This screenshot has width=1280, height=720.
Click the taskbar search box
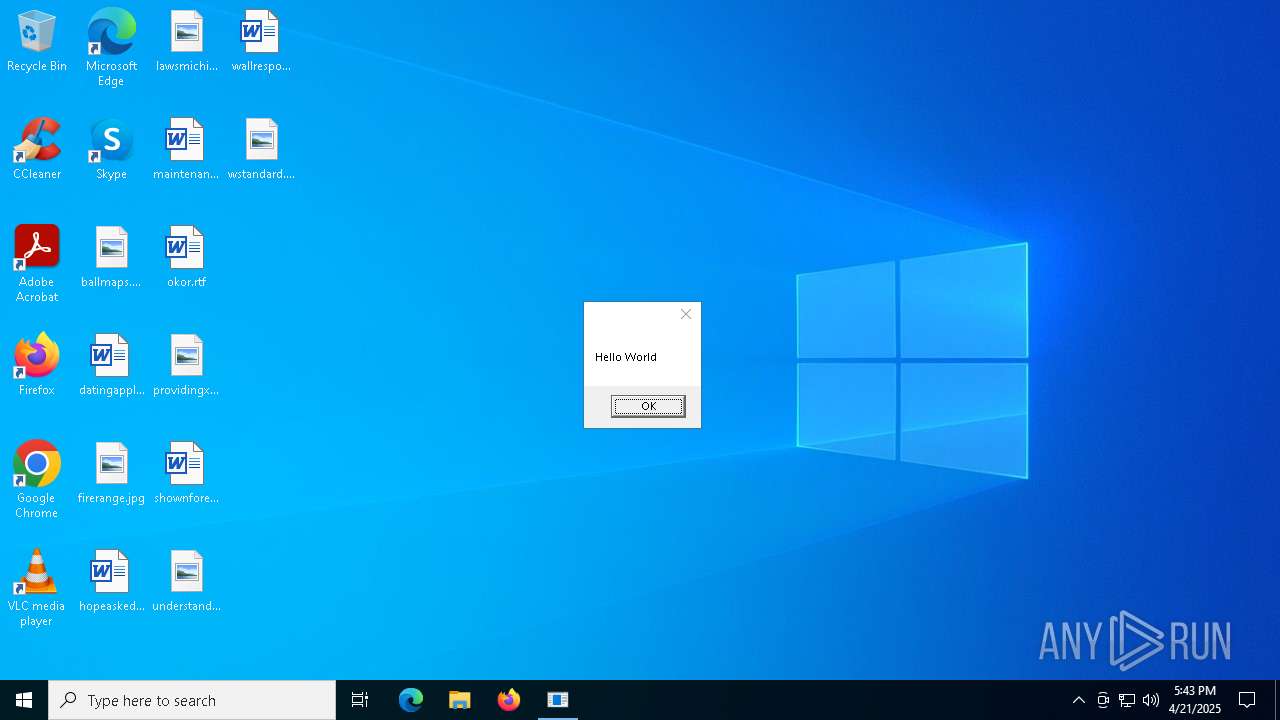192,700
